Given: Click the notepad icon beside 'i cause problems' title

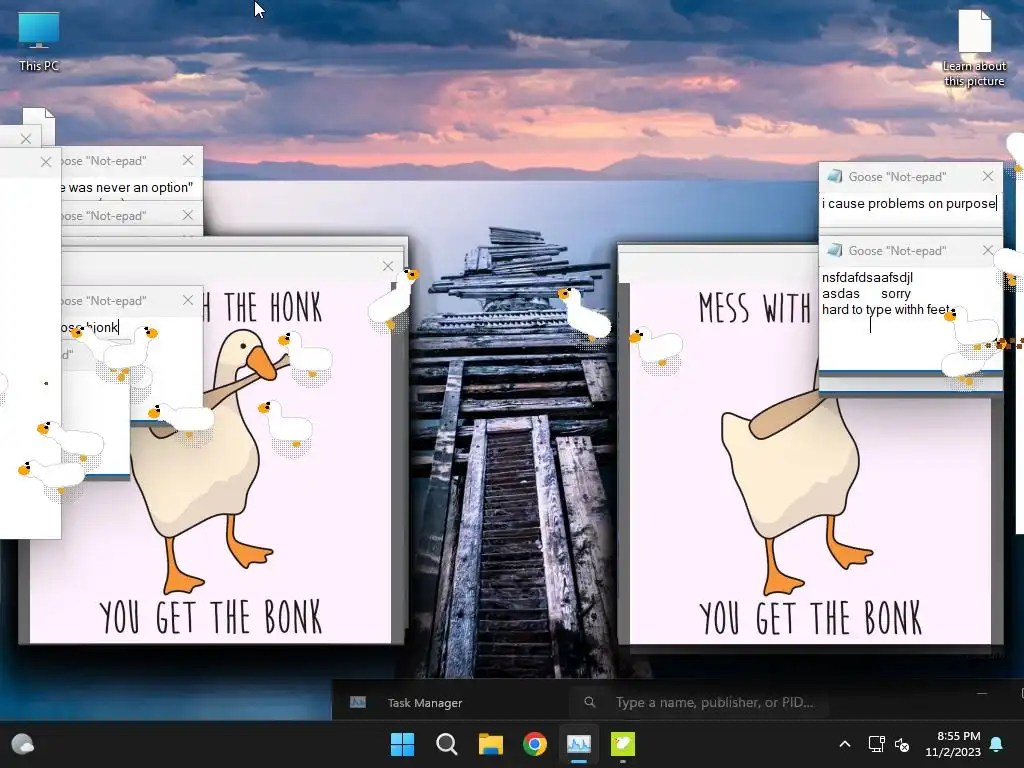Looking at the screenshot, I should tap(834, 176).
